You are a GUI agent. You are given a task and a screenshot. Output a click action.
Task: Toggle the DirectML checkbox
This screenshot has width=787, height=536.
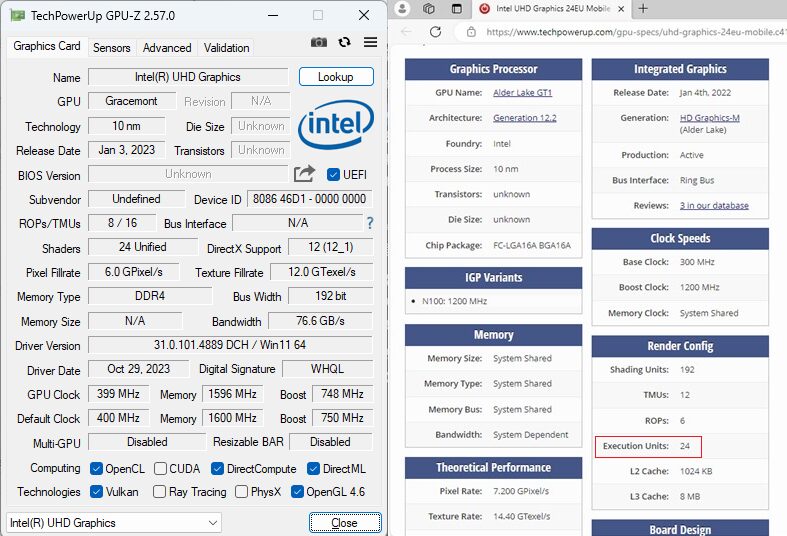tap(313, 468)
